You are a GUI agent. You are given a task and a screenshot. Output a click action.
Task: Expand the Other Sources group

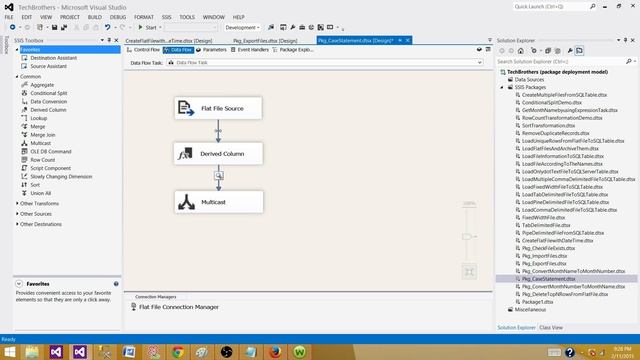17,214
